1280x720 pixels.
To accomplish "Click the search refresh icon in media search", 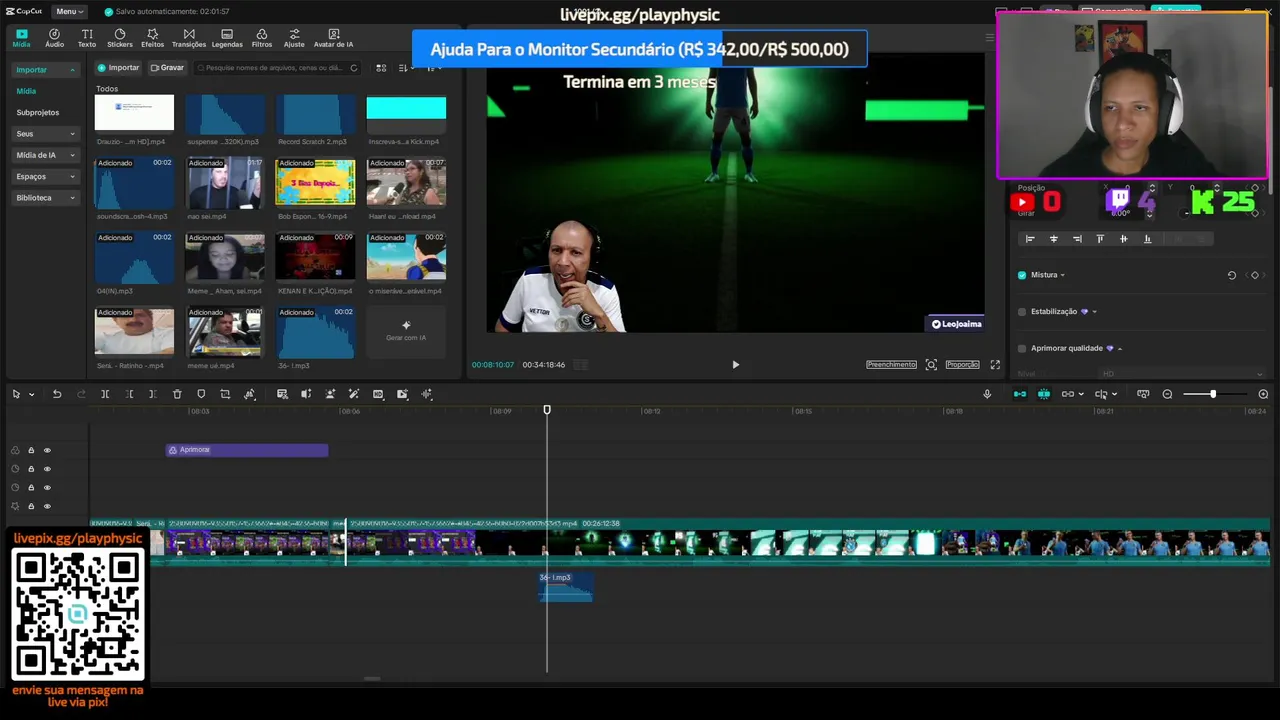I will 353,68.
